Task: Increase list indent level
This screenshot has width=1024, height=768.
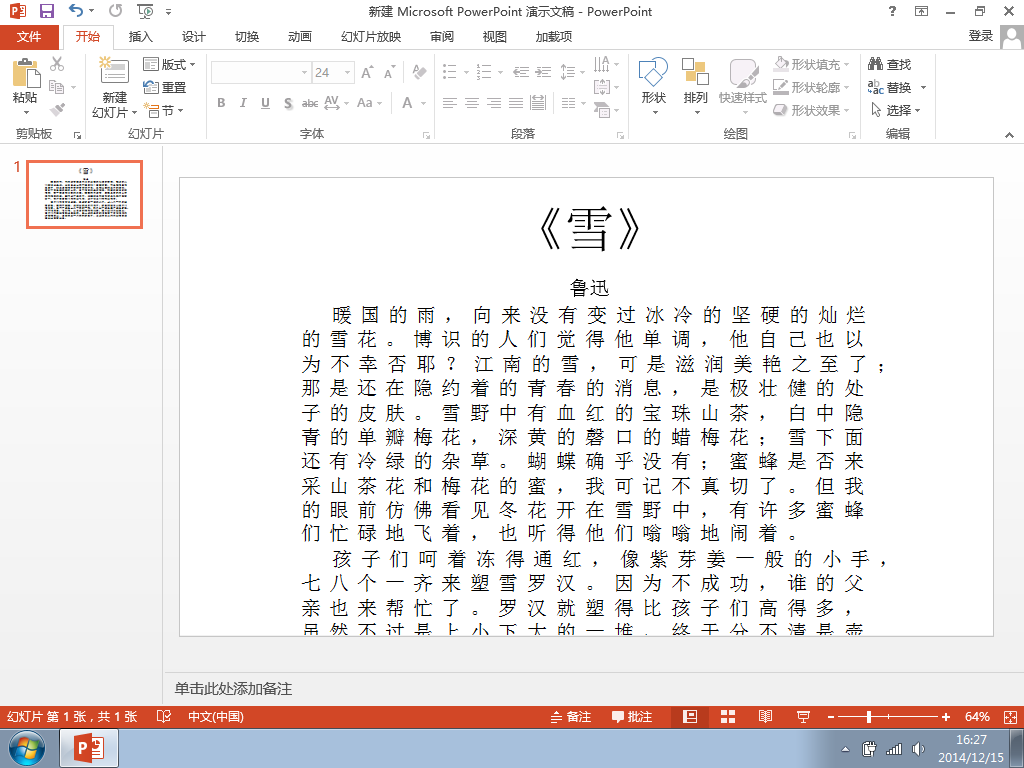Action: (543, 72)
